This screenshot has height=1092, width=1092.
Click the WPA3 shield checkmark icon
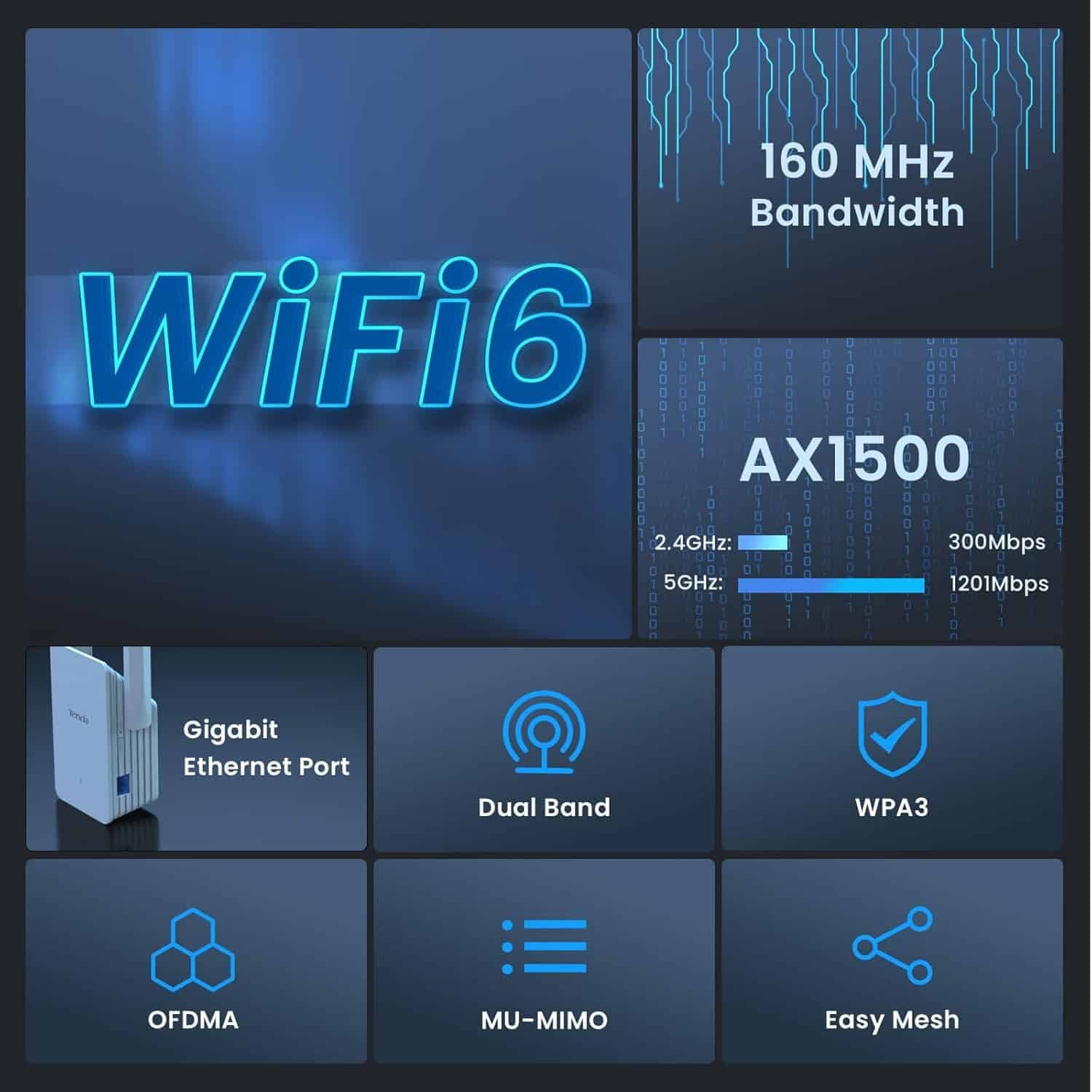[892, 735]
